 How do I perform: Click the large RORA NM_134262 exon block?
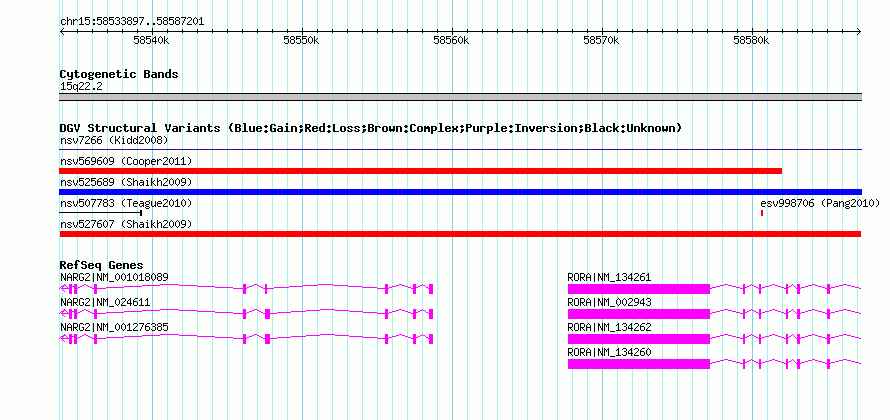click(x=639, y=339)
